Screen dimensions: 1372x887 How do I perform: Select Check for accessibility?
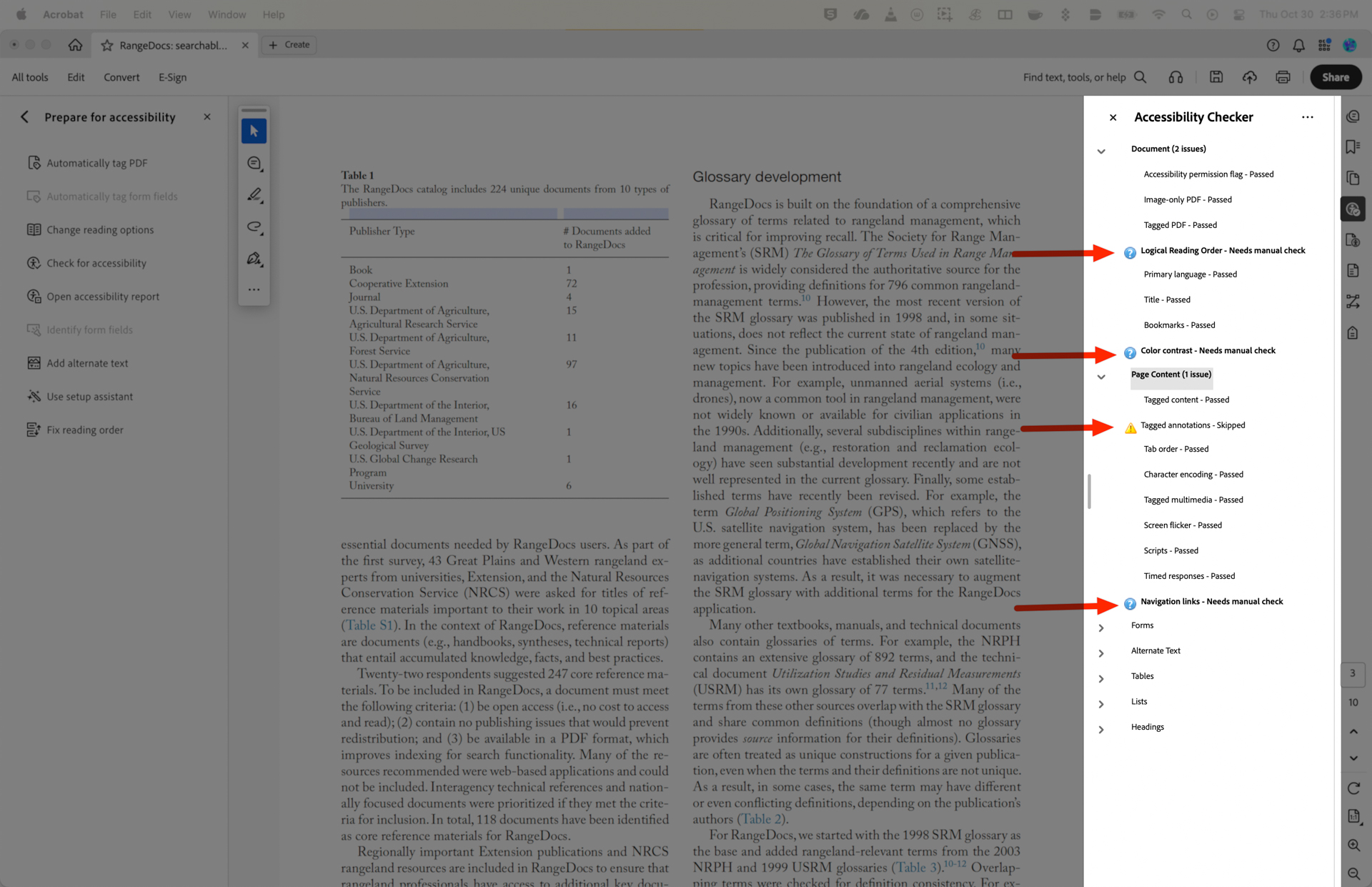[x=96, y=263]
